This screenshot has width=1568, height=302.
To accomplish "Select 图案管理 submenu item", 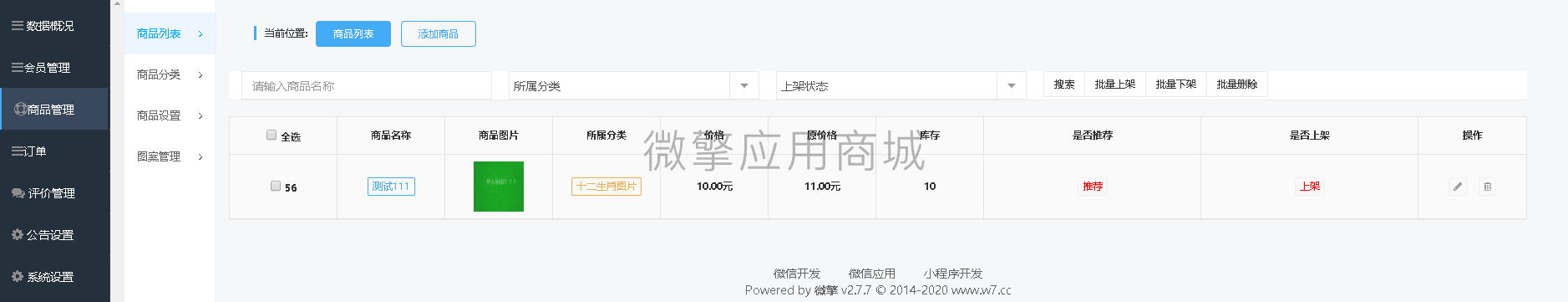I will (x=170, y=156).
